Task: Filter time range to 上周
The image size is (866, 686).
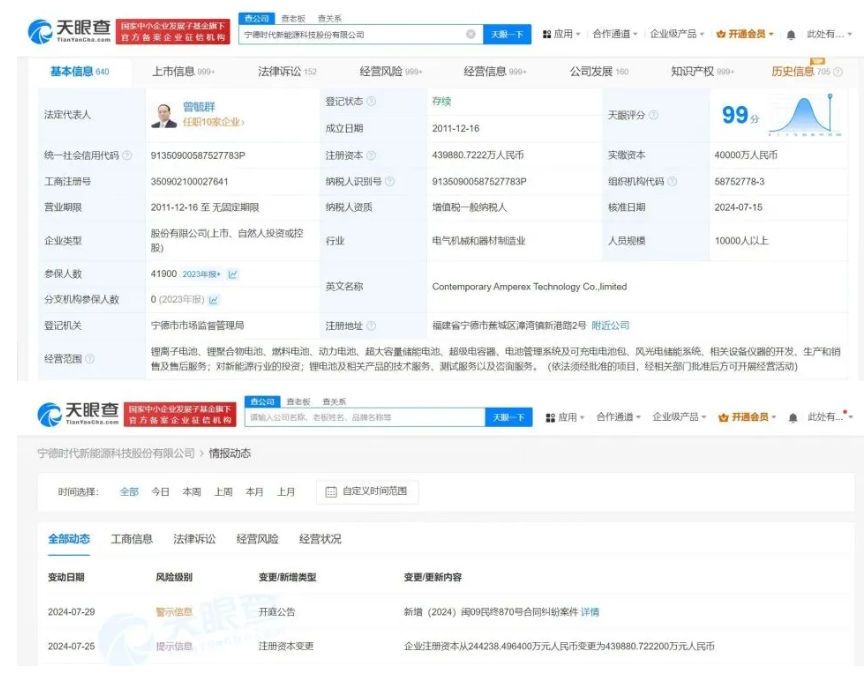Action: pyautogui.click(x=223, y=492)
